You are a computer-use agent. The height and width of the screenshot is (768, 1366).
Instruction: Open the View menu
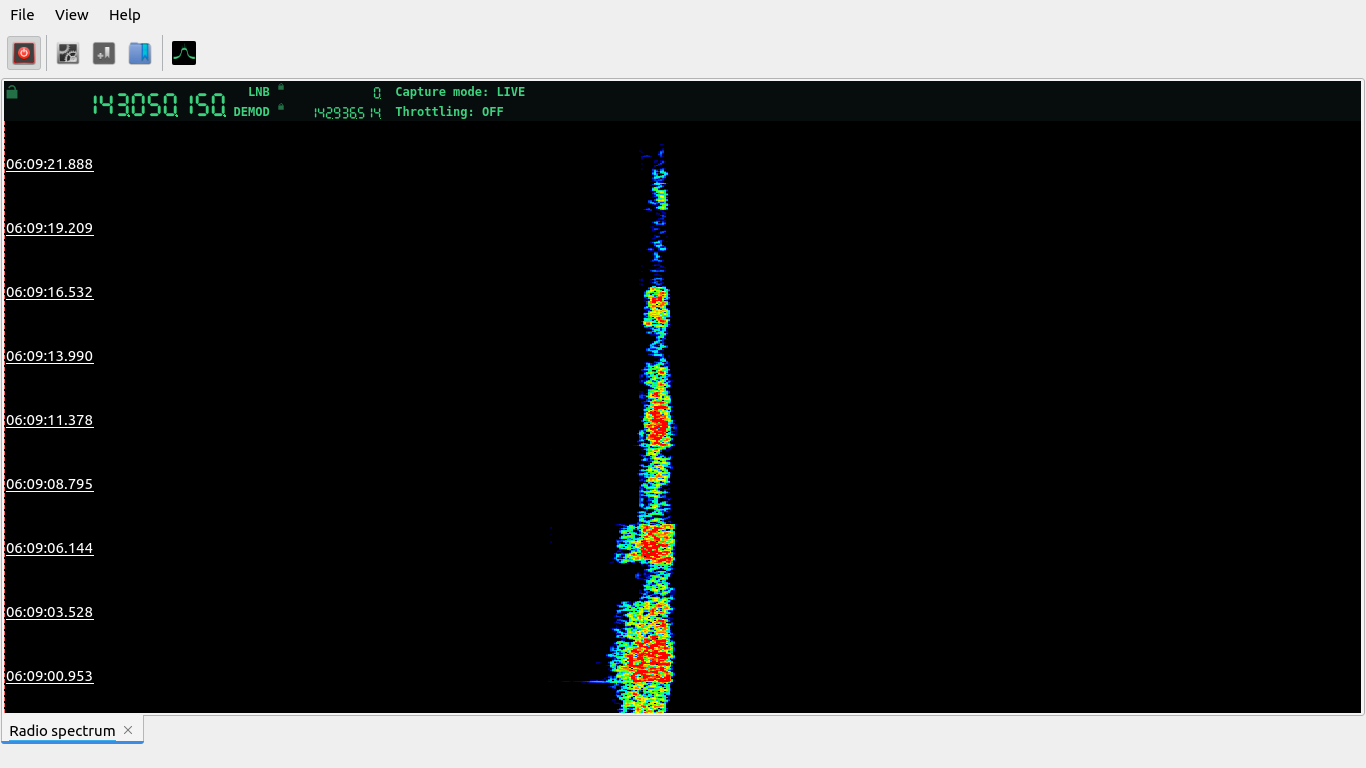click(x=72, y=15)
